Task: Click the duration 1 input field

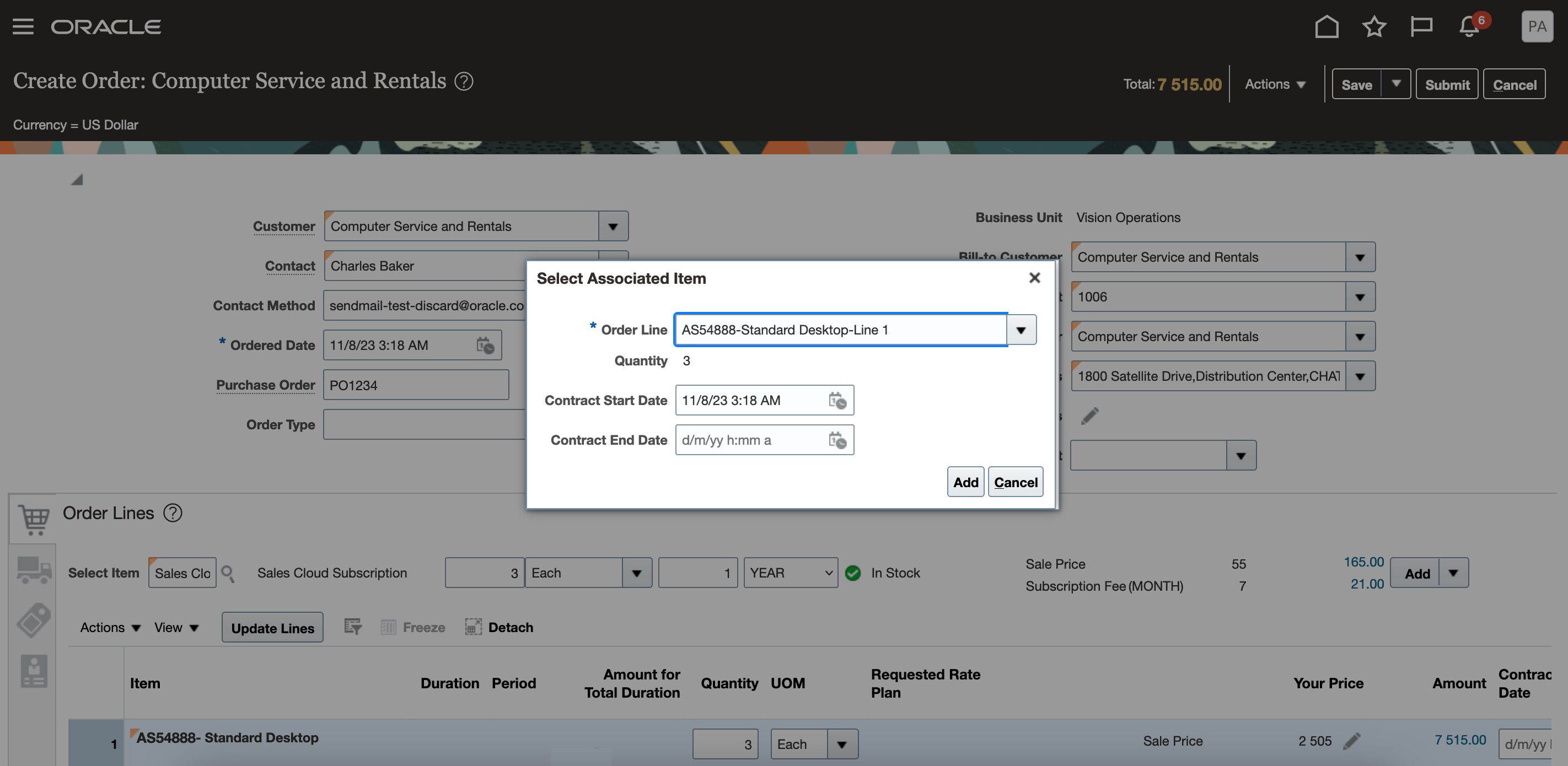Action: 697,573
